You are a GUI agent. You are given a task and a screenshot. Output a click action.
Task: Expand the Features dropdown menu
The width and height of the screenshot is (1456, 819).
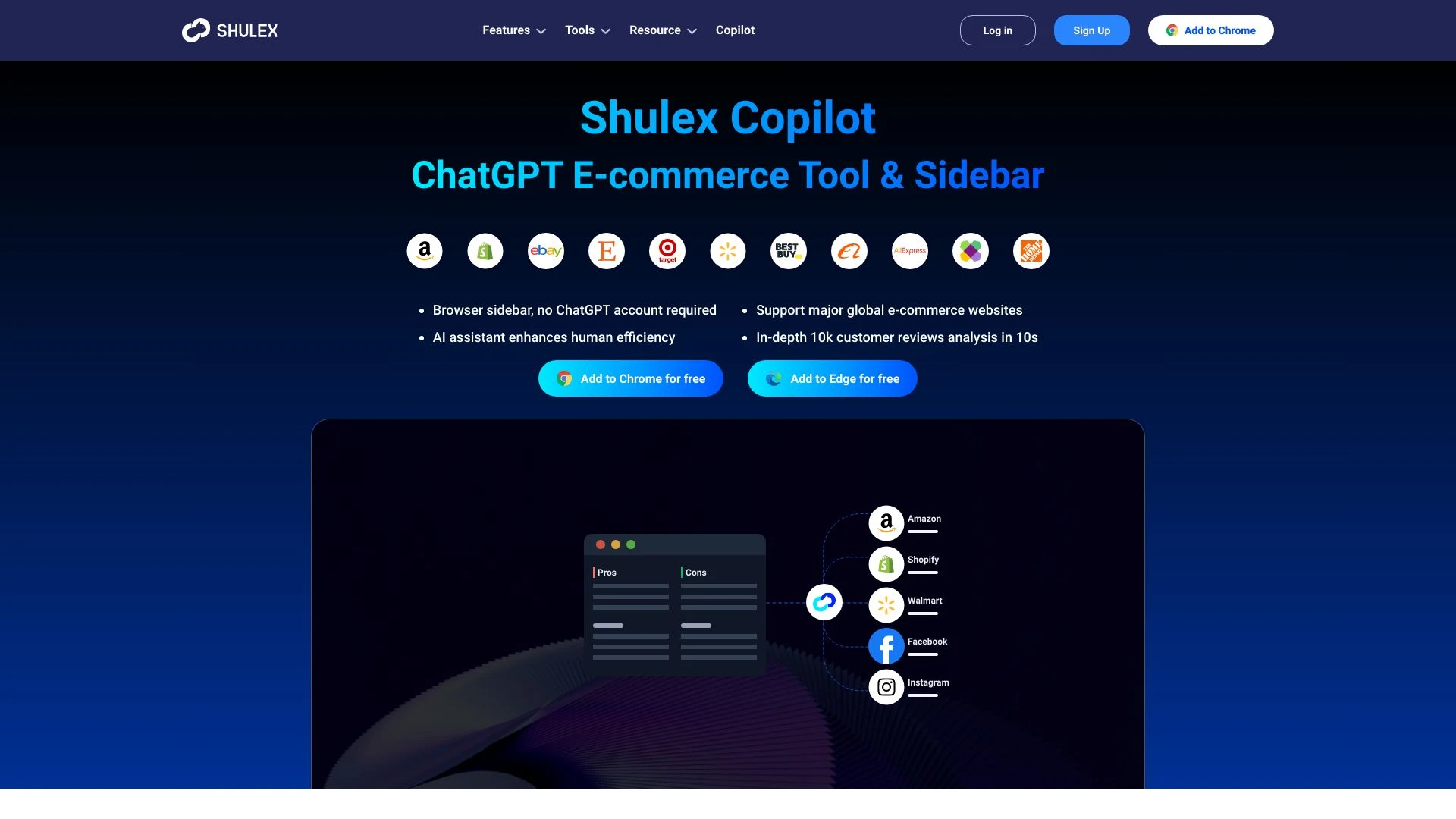point(513,30)
